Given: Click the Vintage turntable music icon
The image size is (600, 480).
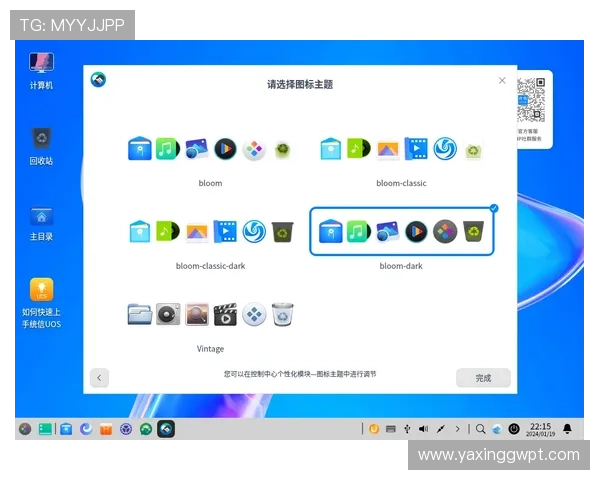Looking at the screenshot, I should pos(168,314).
